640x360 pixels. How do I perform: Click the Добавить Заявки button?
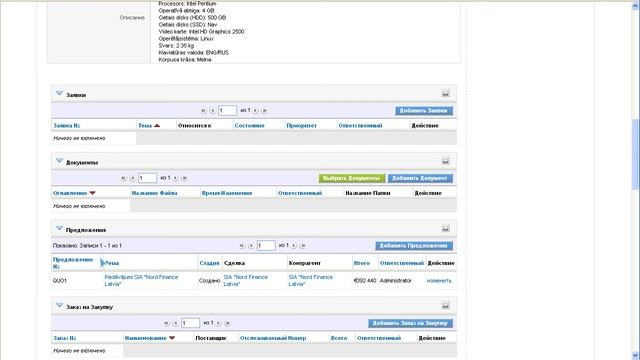click(424, 111)
